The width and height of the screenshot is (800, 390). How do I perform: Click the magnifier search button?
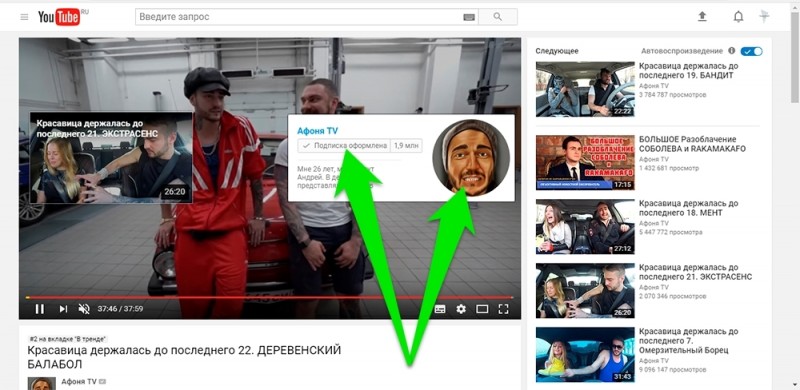click(498, 17)
